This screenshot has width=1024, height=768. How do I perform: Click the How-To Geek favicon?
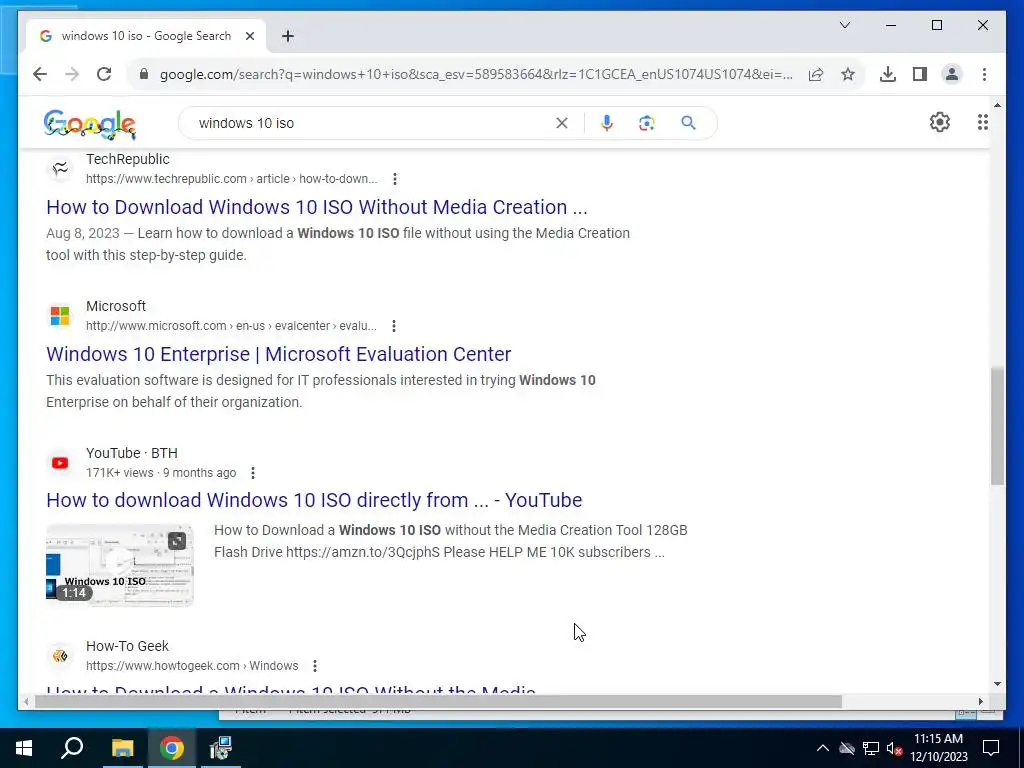pos(60,656)
